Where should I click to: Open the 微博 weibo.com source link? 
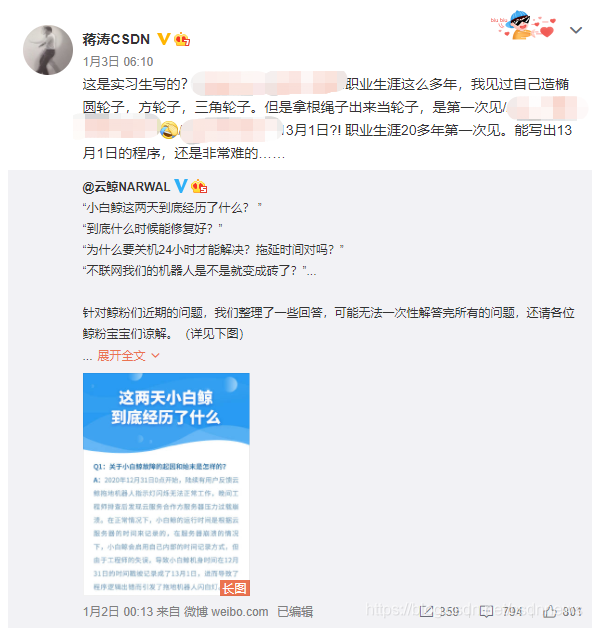[x=226, y=612]
